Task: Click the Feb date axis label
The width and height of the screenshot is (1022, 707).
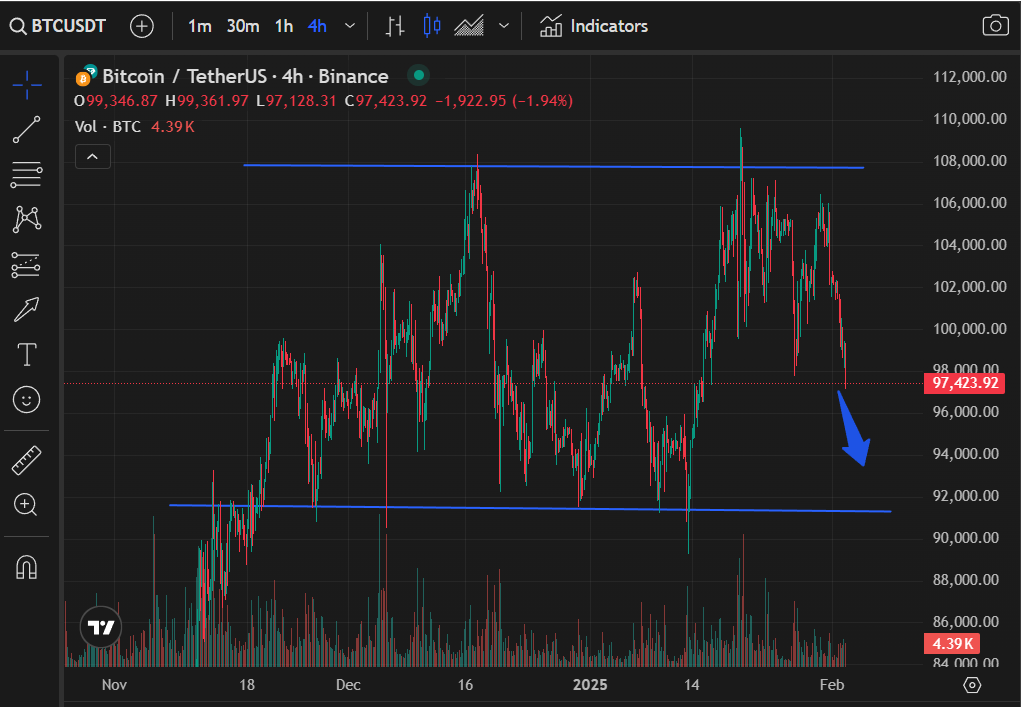Action: 832,685
